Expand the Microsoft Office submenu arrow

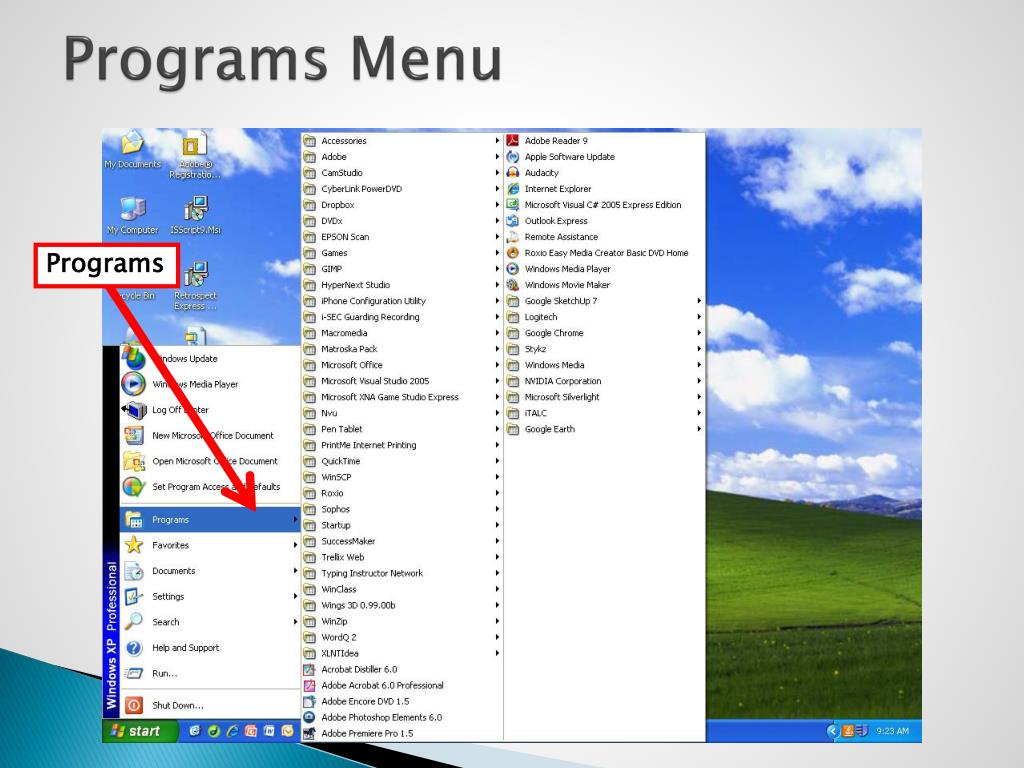click(497, 364)
